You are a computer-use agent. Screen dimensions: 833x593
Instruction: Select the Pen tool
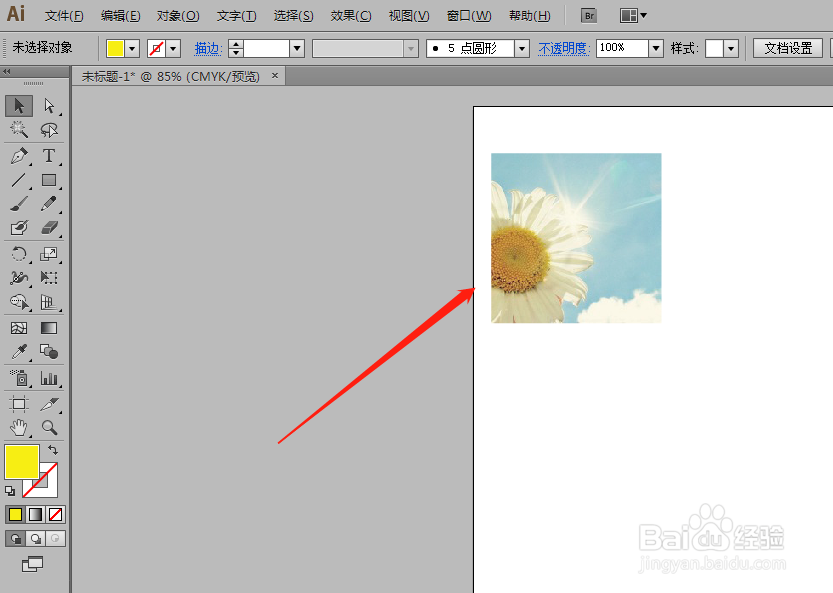point(19,156)
